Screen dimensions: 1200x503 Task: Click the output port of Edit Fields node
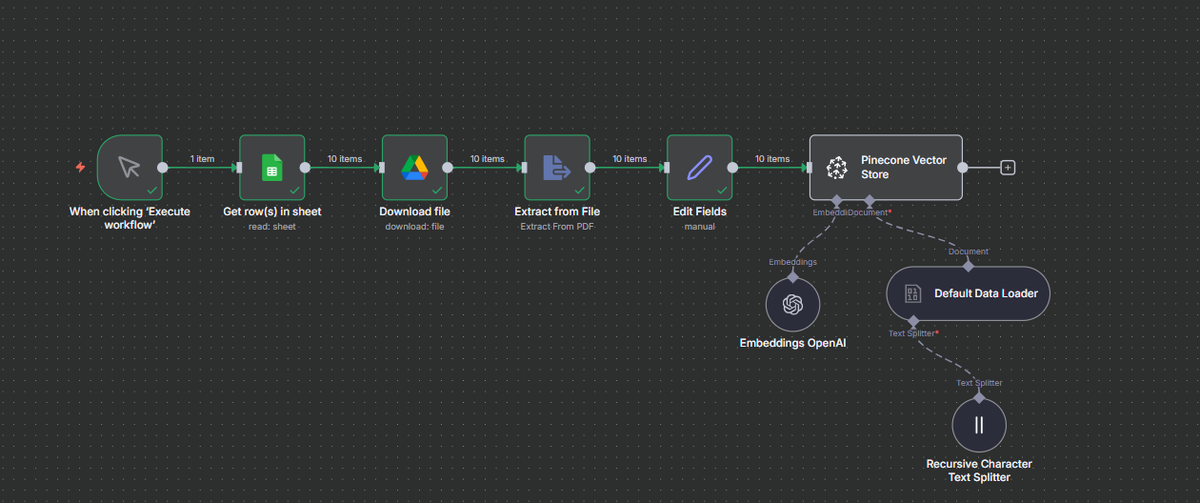point(734,167)
